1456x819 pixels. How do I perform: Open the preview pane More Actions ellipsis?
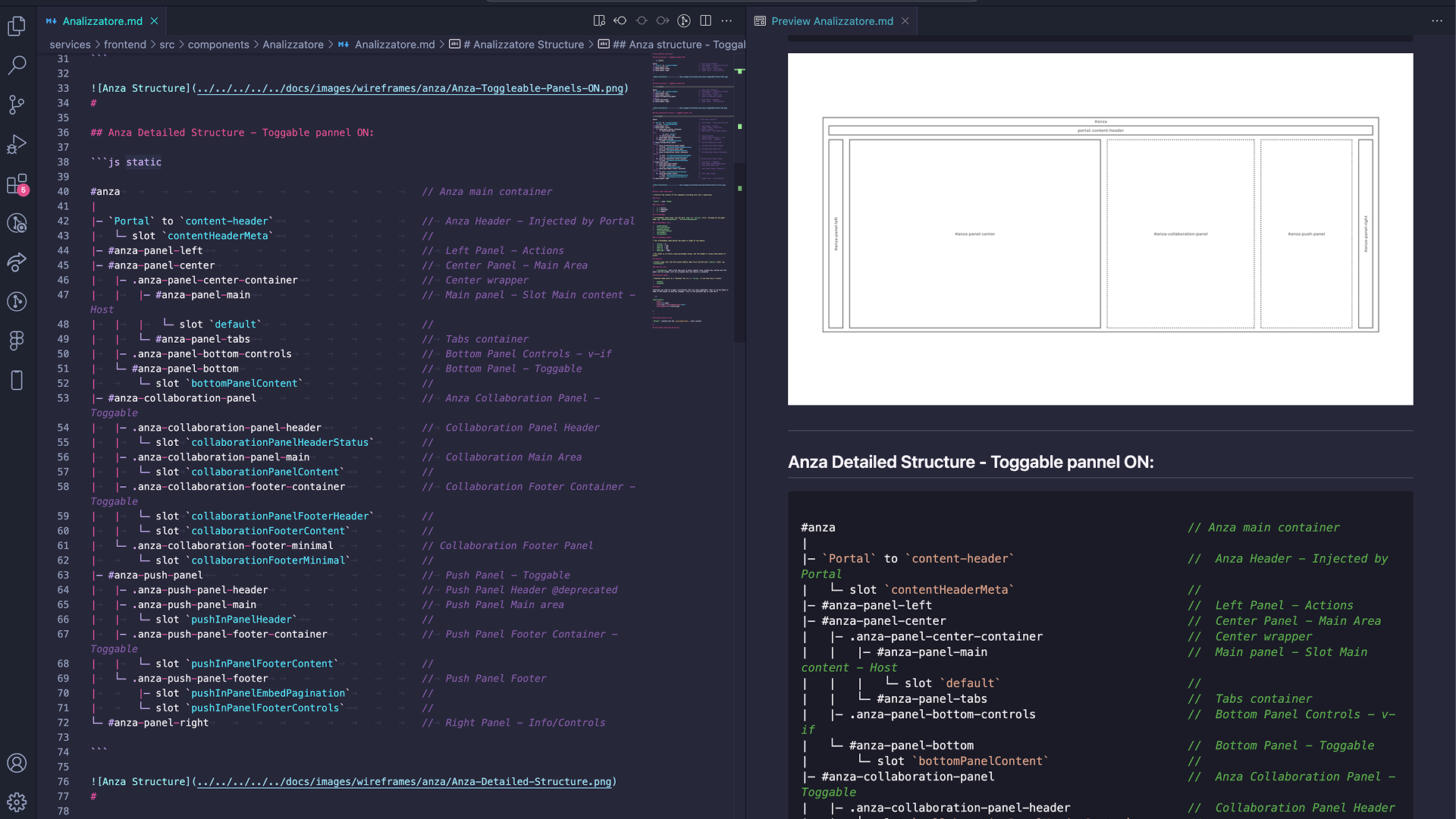(x=1436, y=20)
